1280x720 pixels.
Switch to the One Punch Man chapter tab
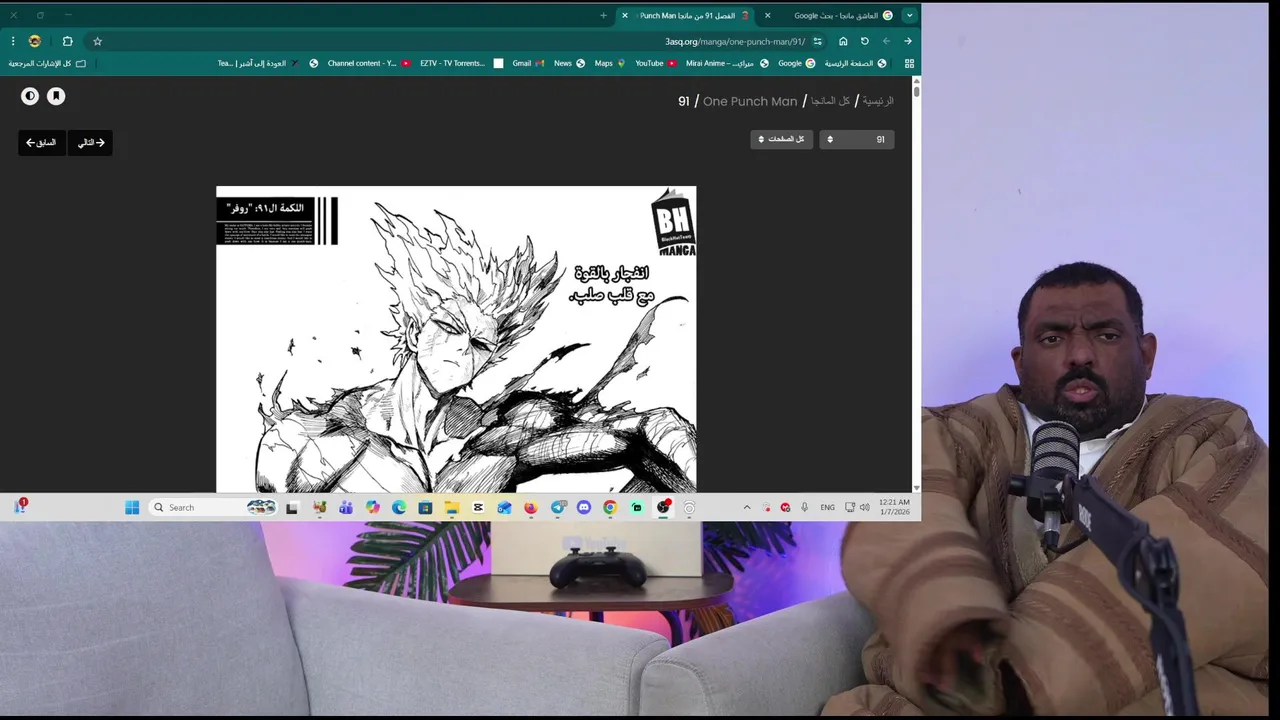click(688, 15)
